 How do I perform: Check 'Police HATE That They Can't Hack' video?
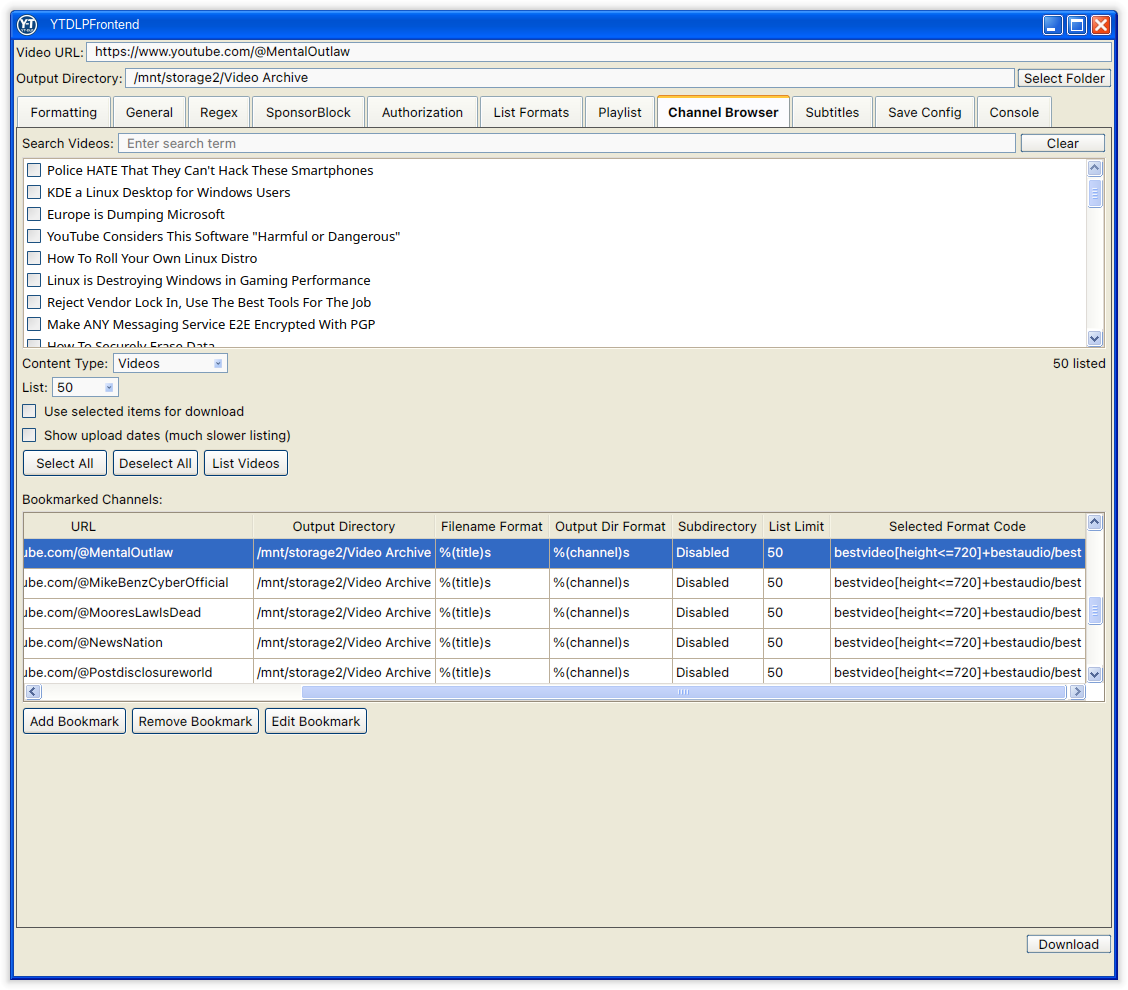pos(34,171)
